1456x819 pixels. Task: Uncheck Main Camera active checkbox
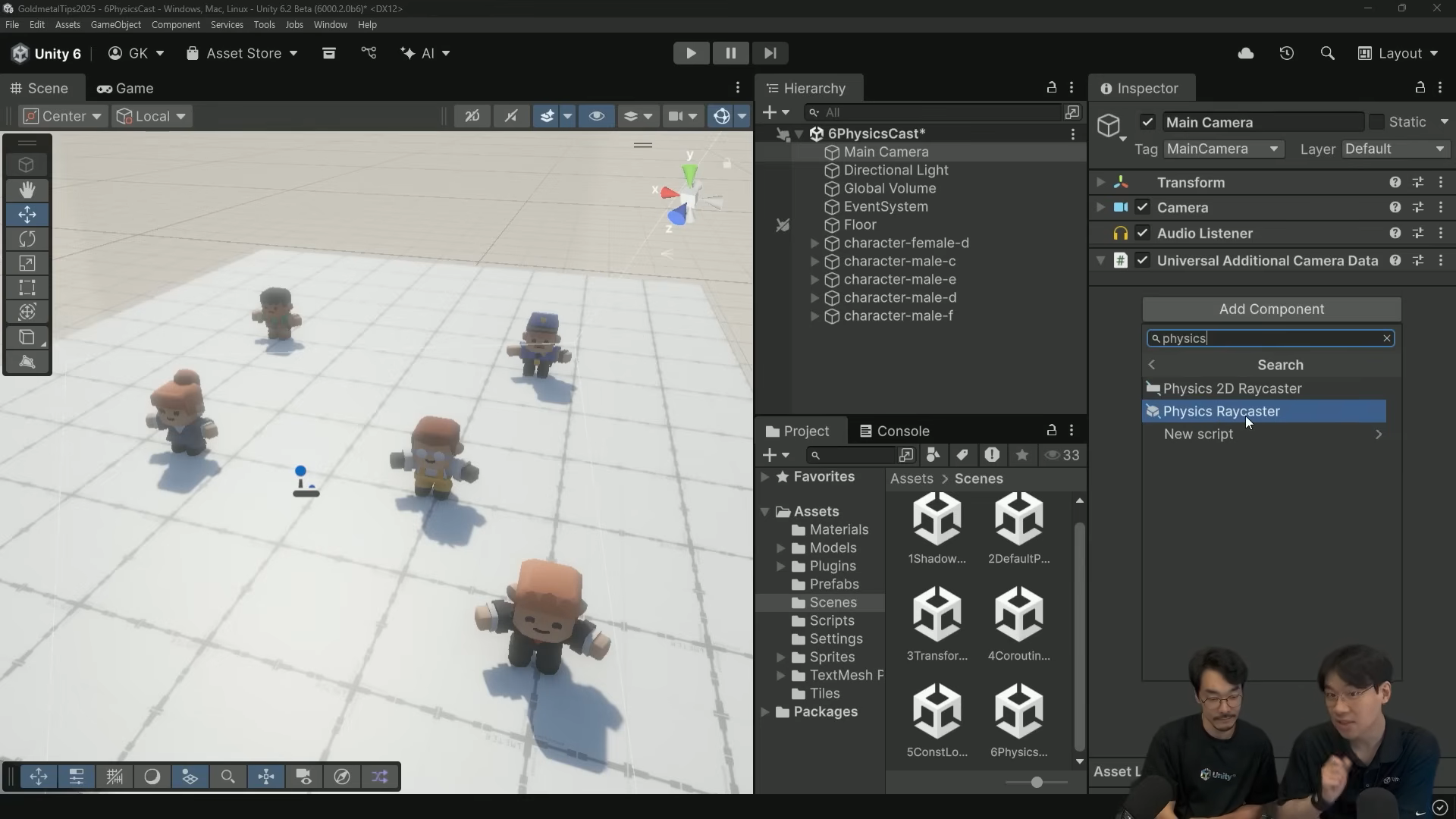(1147, 122)
